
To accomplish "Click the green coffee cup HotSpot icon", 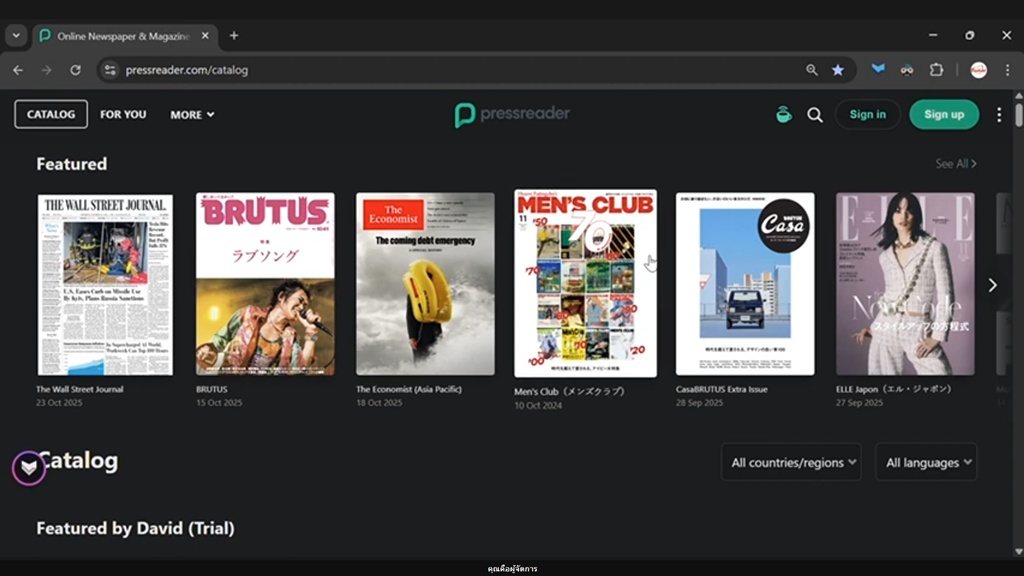I will [783, 115].
